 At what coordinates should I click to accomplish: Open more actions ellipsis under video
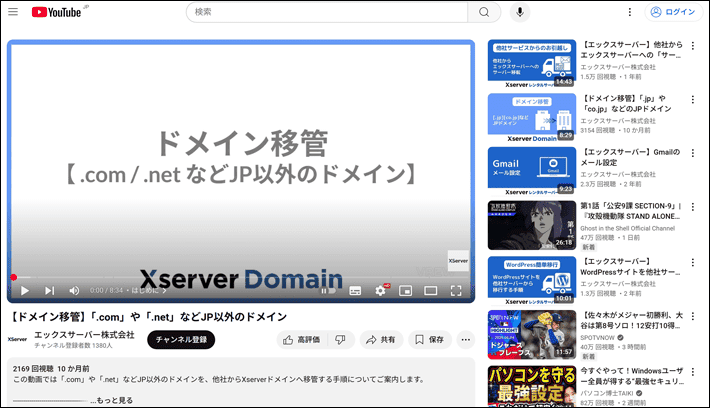pos(465,340)
